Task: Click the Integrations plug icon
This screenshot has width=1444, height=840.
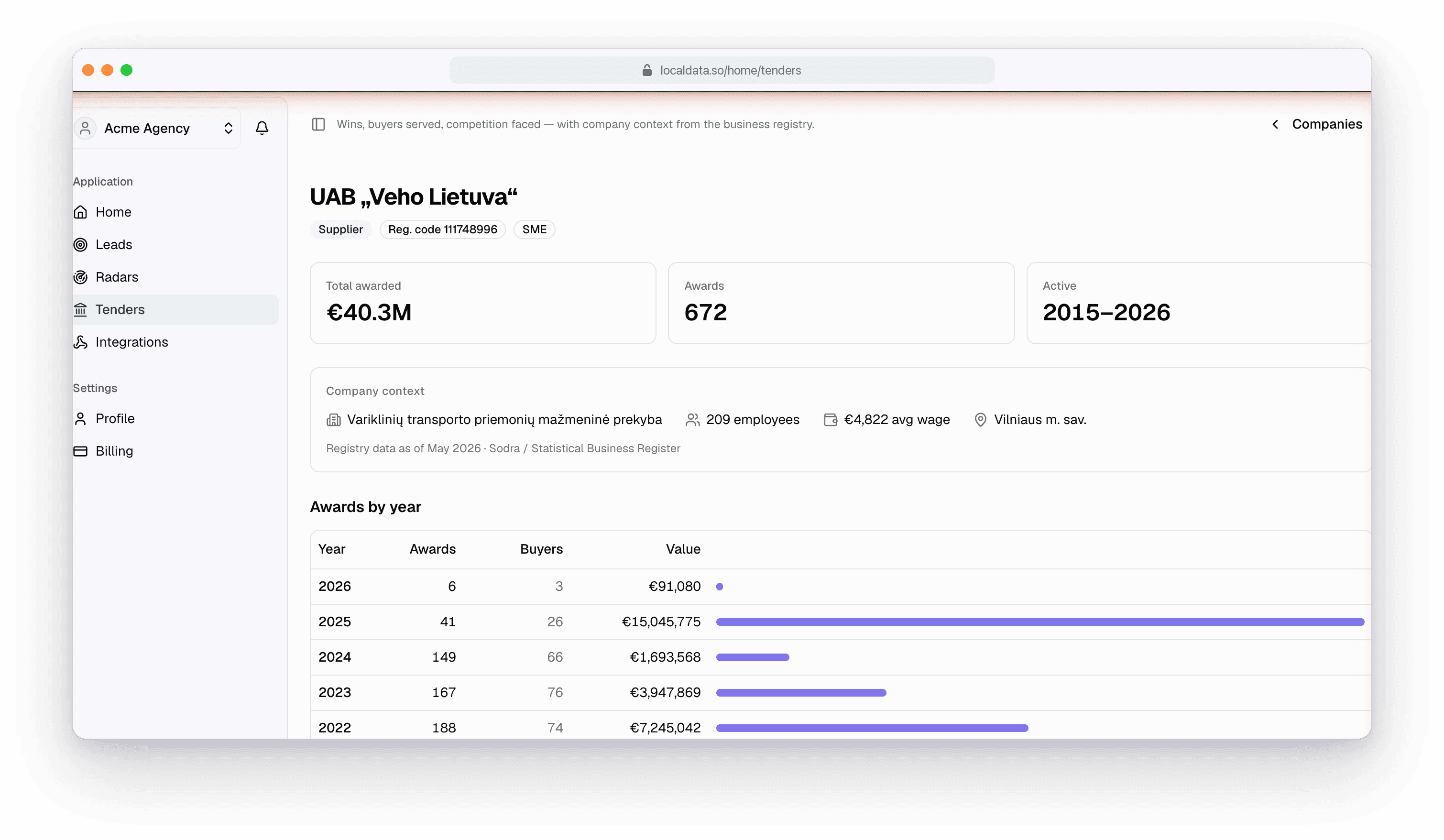Action: [81, 342]
